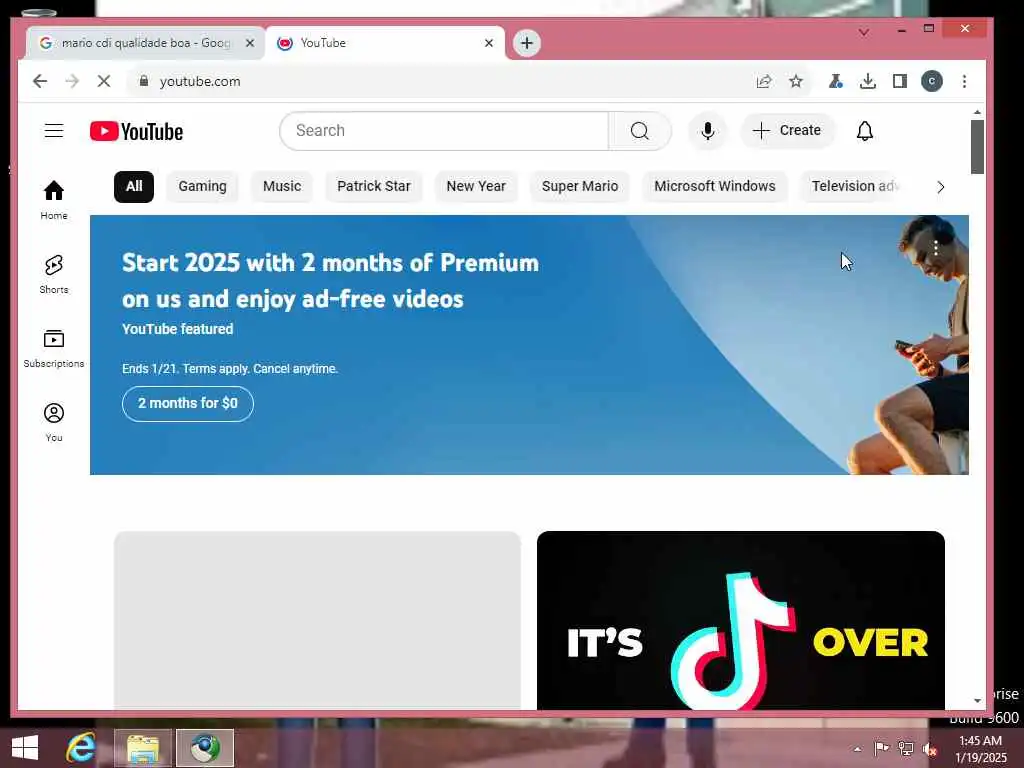Open new tab with plus button
Image resolution: width=1024 pixels, height=768 pixels.
click(526, 43)
